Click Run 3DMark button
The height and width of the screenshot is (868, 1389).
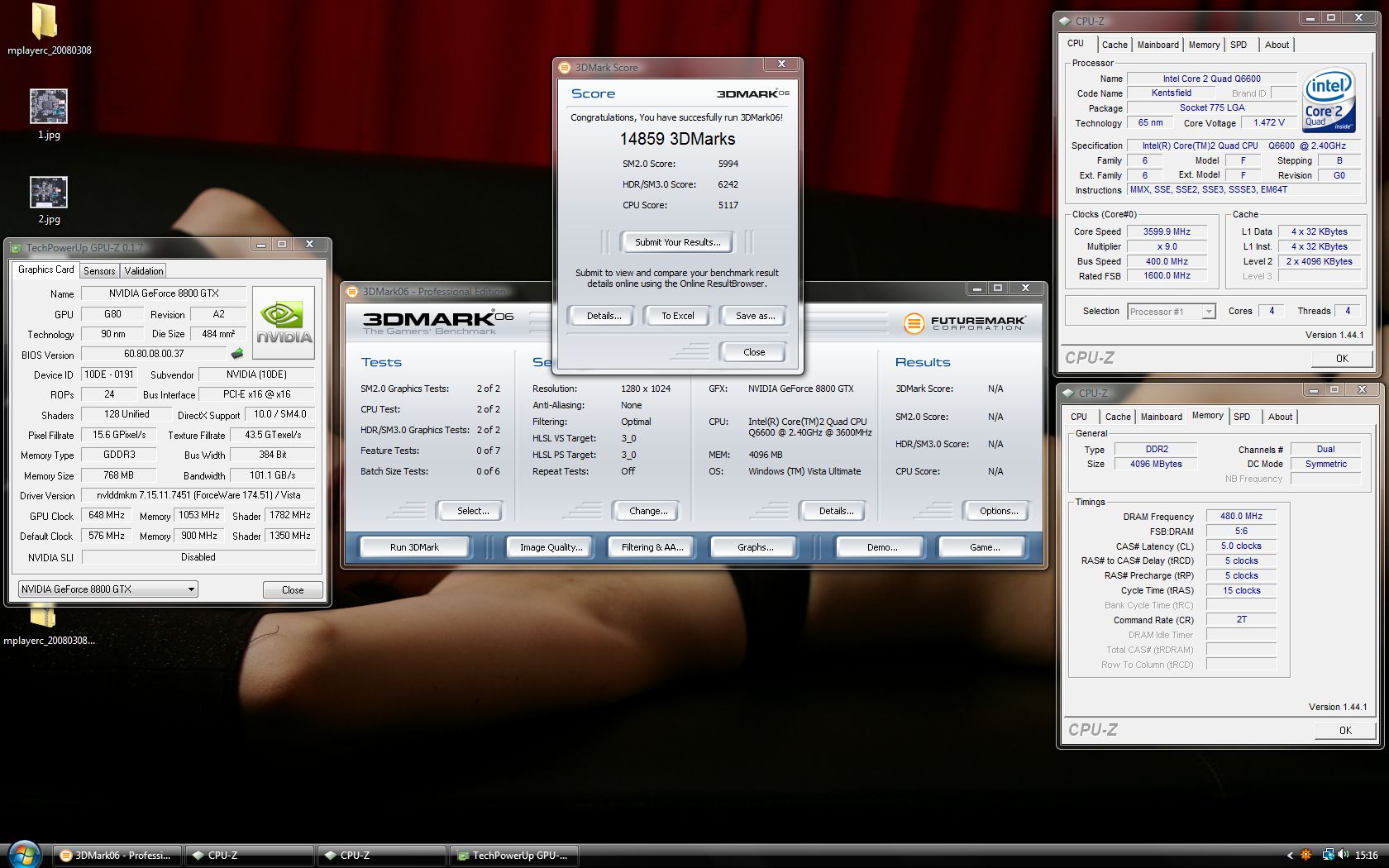tap(414, 547)
